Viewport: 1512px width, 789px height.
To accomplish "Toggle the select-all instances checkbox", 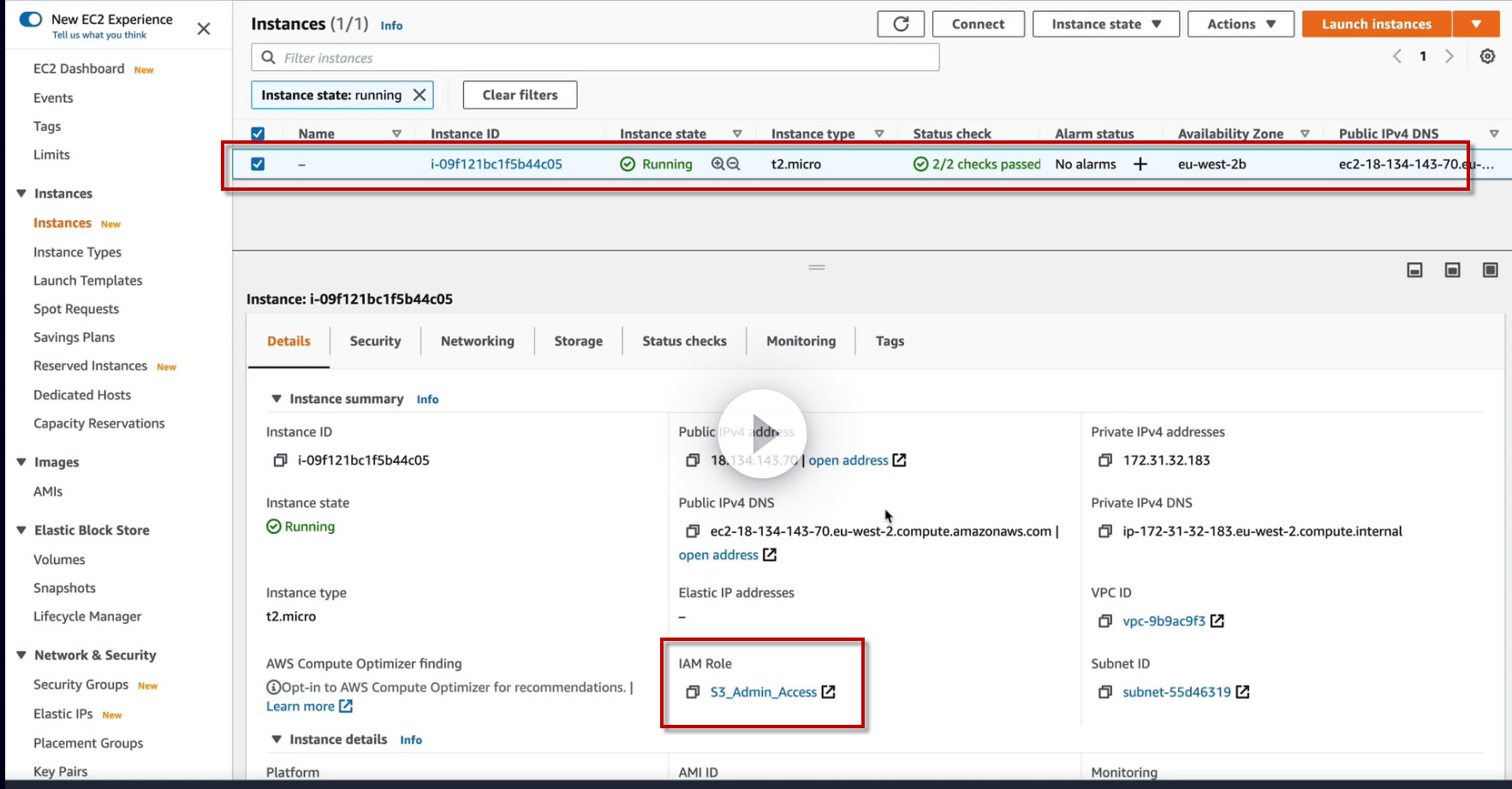I will coord(258,133).
